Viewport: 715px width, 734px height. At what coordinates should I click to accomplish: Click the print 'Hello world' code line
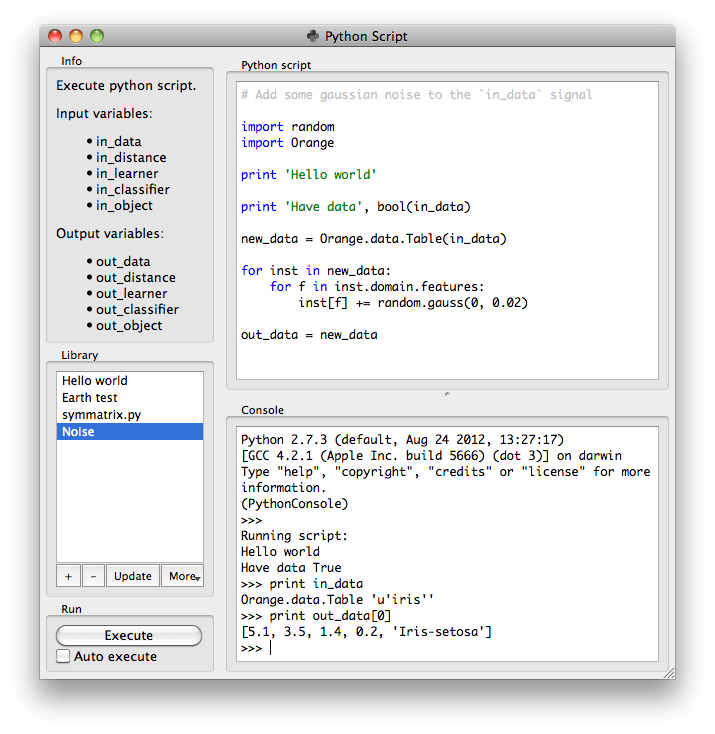(x=309, y=175)
